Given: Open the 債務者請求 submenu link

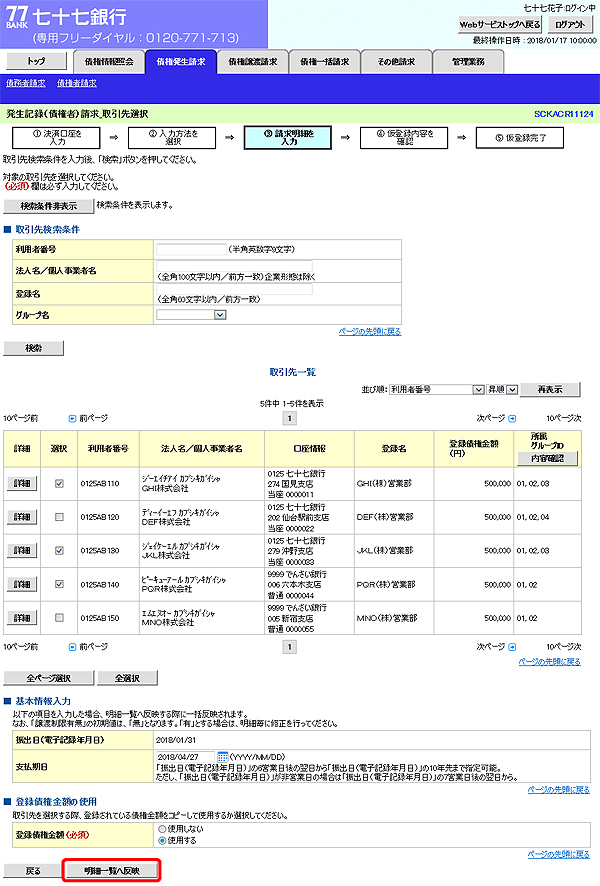Looking at the screenshot, I should 26,83.
